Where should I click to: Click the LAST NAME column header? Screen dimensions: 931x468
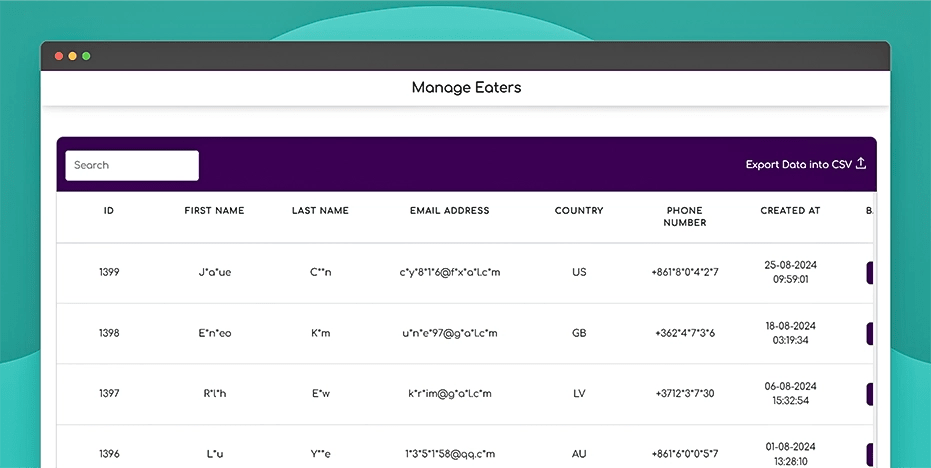point(320,210)
